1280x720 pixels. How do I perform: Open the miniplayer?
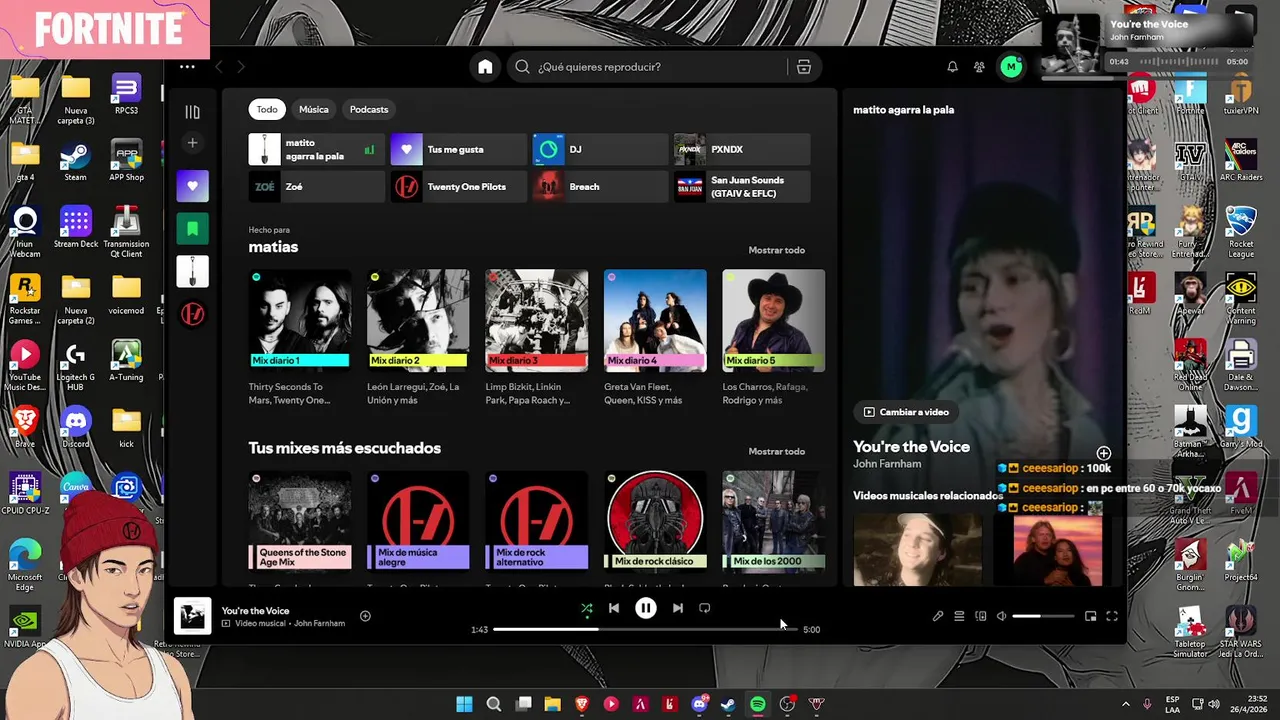(1090, 616)
